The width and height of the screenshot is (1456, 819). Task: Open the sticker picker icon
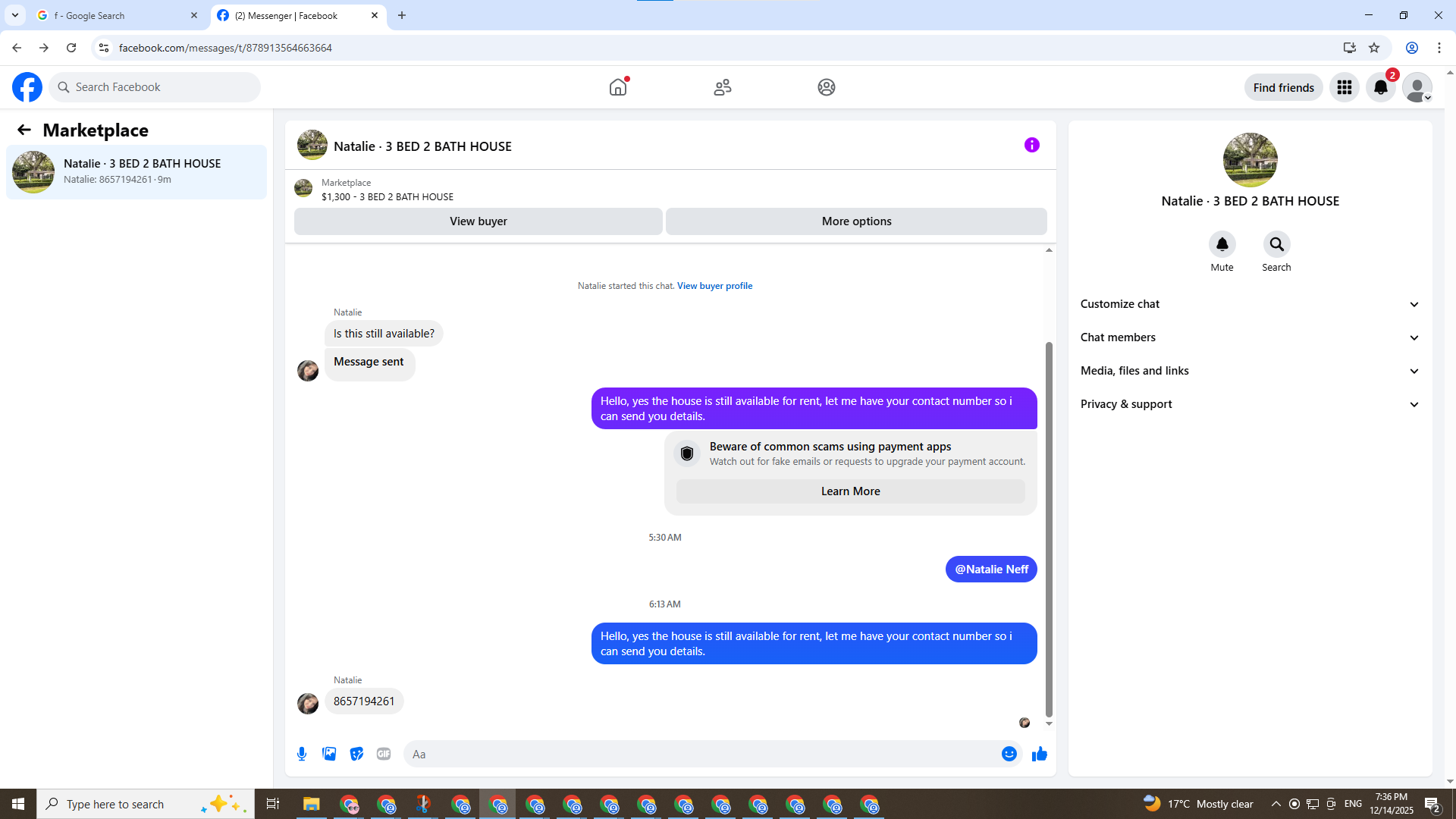[356, 754]
